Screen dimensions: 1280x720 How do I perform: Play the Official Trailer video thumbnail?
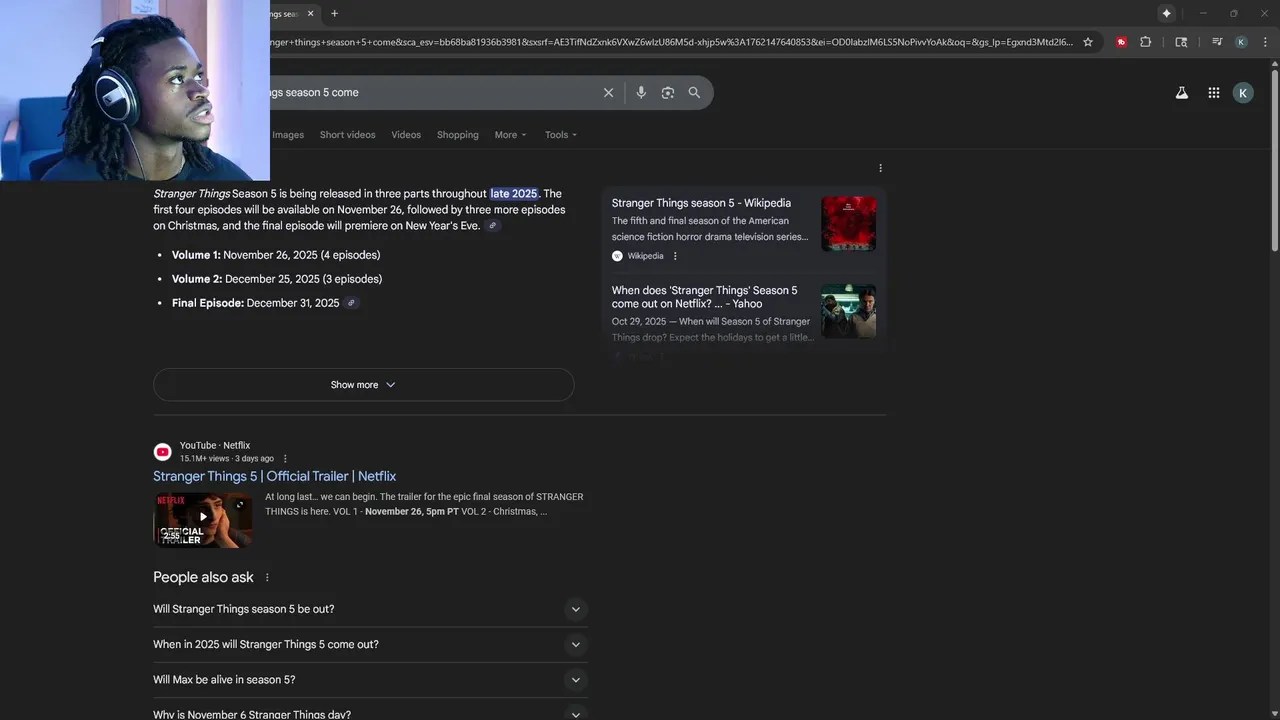203,519
